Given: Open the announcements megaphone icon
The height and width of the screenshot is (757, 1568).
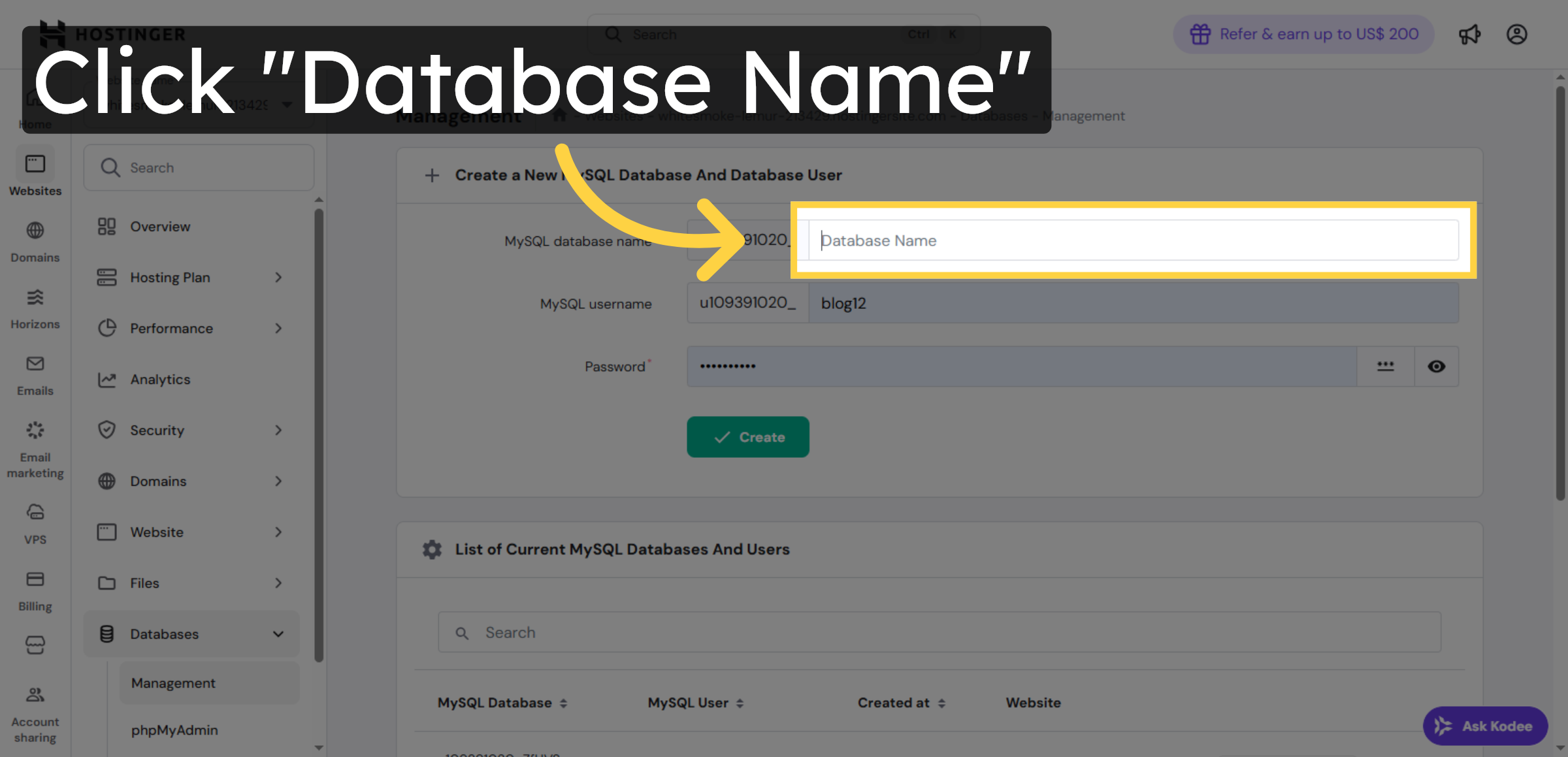Looking at the screenshot, I should pyautogui.click(x=1469, y=34).
